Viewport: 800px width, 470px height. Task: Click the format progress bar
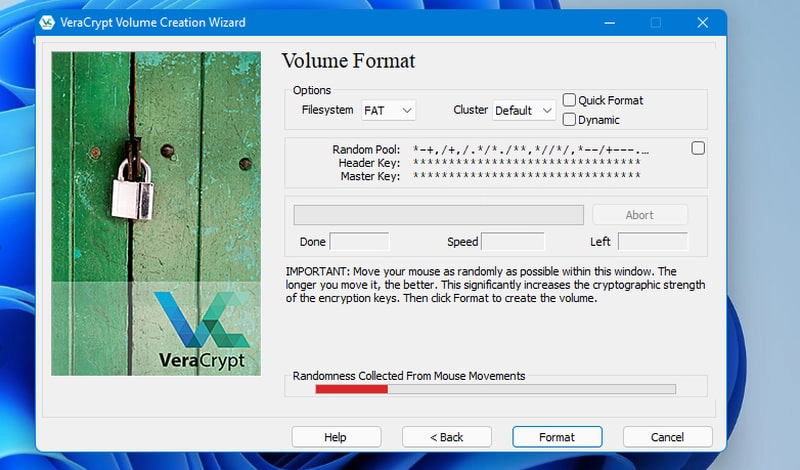(438, 215)
